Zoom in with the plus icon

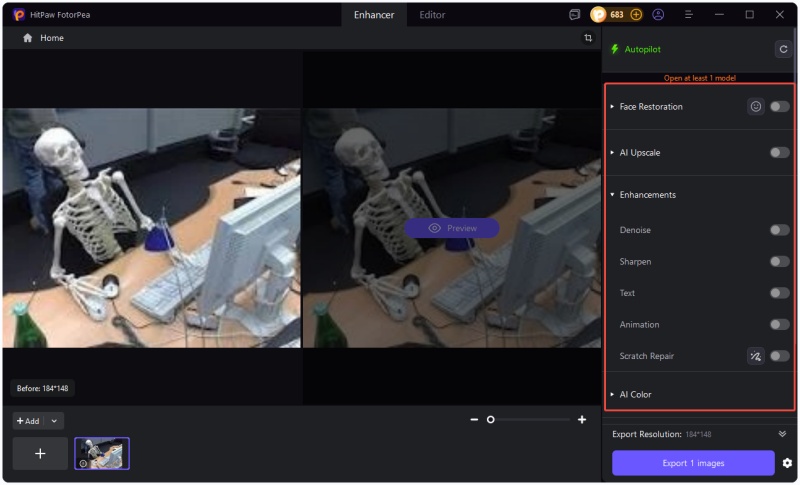coord(582,420)
